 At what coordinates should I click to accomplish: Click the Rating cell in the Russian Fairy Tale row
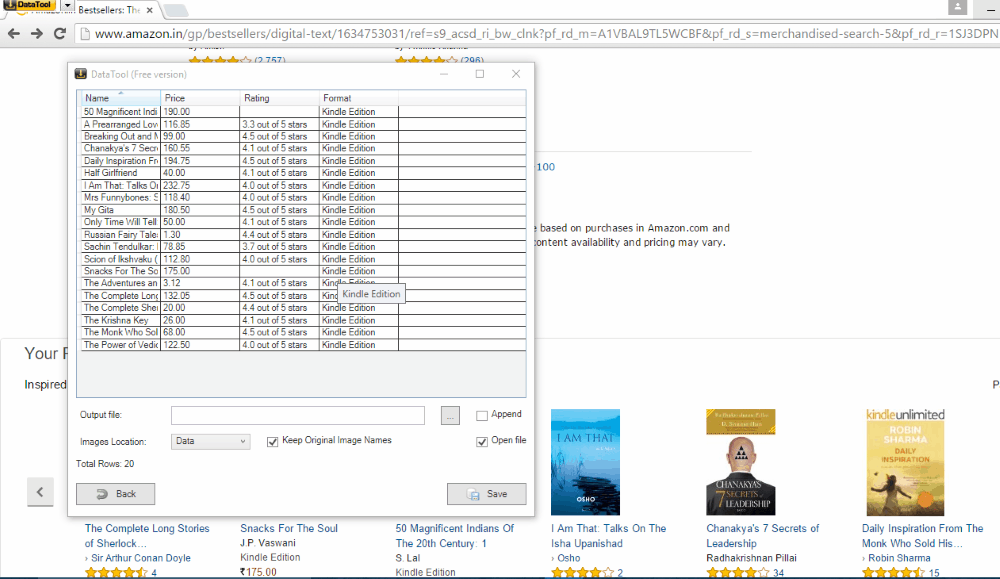[279, 235]
